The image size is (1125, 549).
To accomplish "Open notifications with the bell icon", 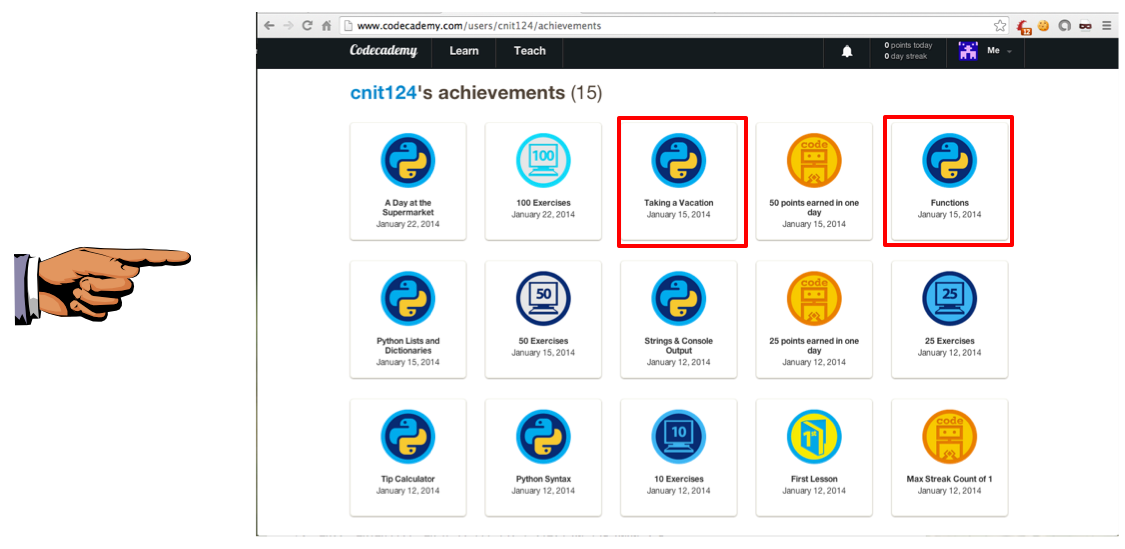I will tap(847, 51).
